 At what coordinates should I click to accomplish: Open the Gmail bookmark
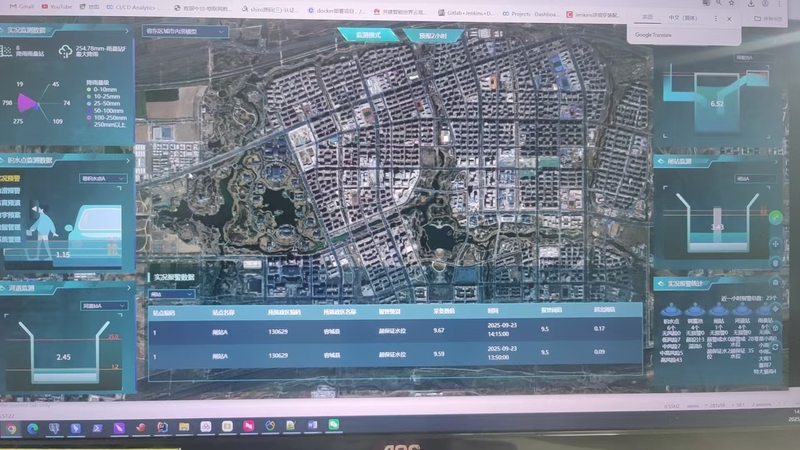click(x=21, y=7)
